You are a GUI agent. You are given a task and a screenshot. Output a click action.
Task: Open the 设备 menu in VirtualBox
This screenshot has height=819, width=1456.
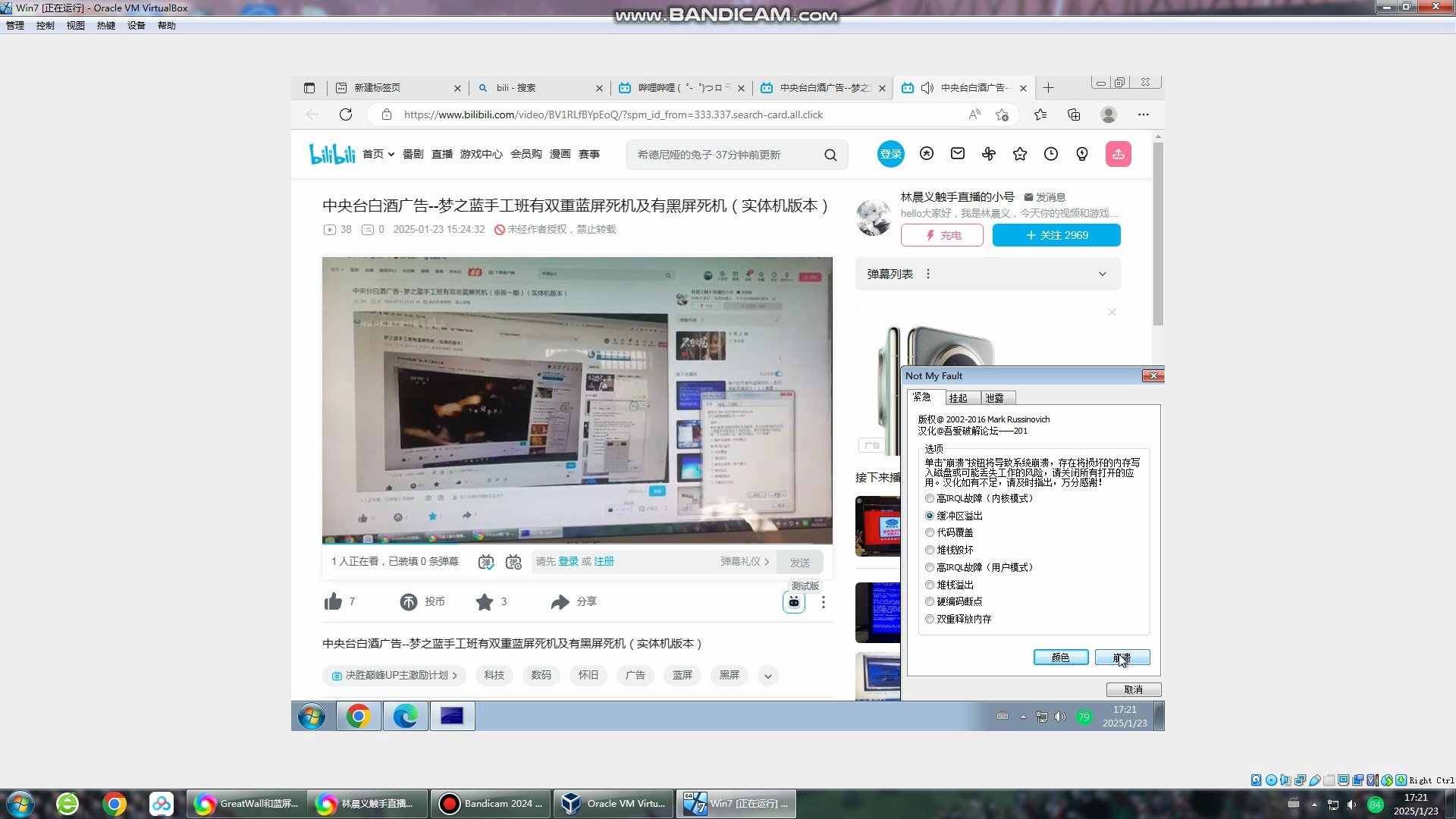(136, 25)
